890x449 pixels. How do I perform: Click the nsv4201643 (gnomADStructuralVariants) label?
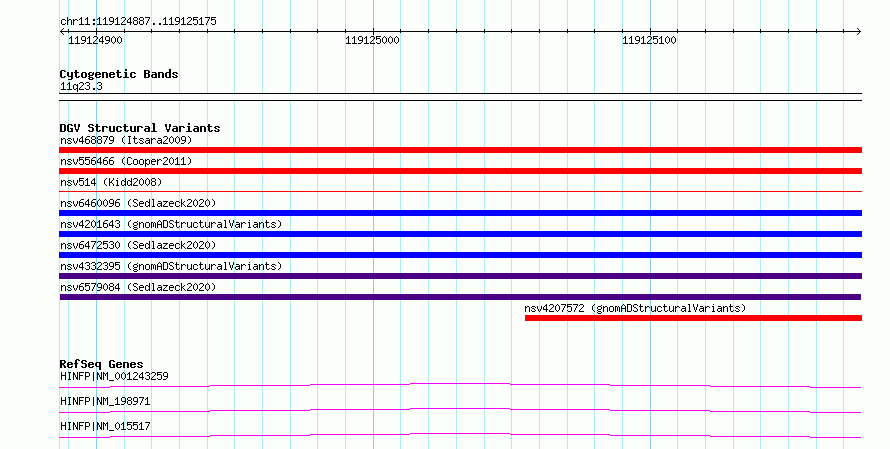click(x=171, y=224)
